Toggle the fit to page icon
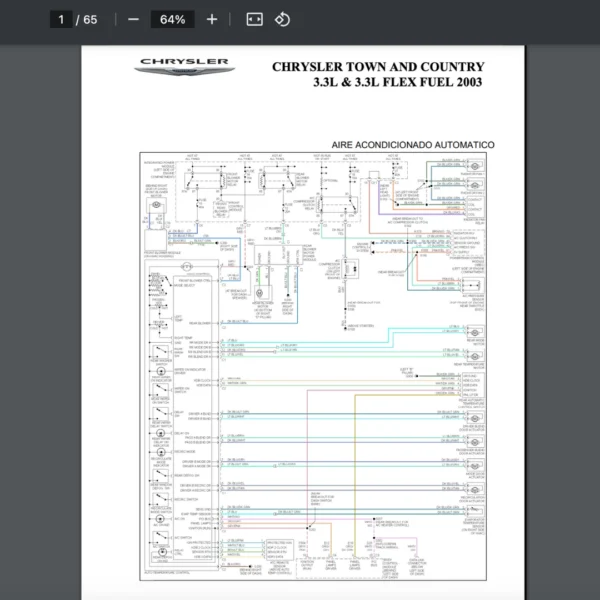This screenshot has width=600, height=600. [254, 19]
